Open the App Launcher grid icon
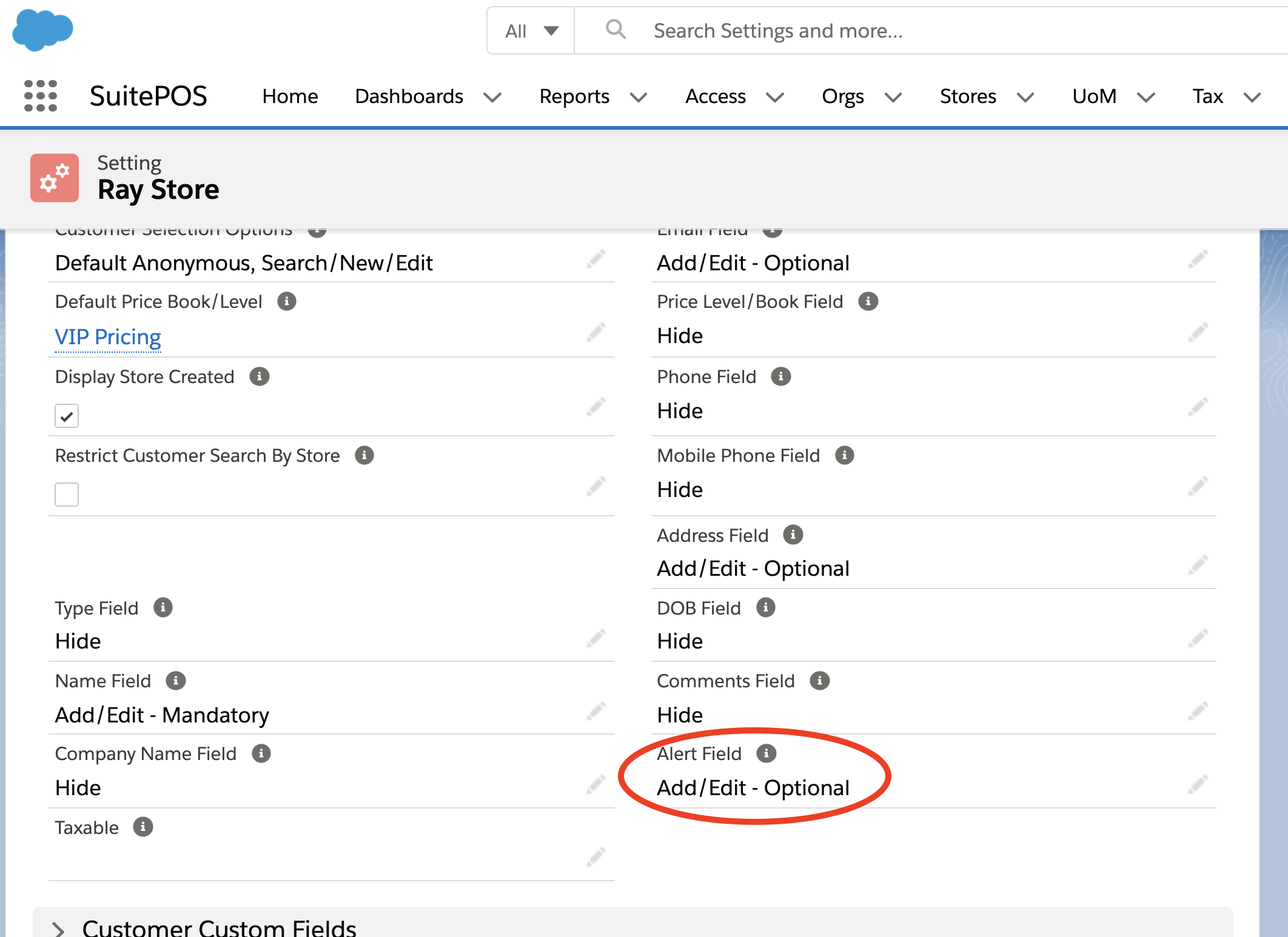The height and width of the screenshot is (937, 1288). (x=40, y=96)
